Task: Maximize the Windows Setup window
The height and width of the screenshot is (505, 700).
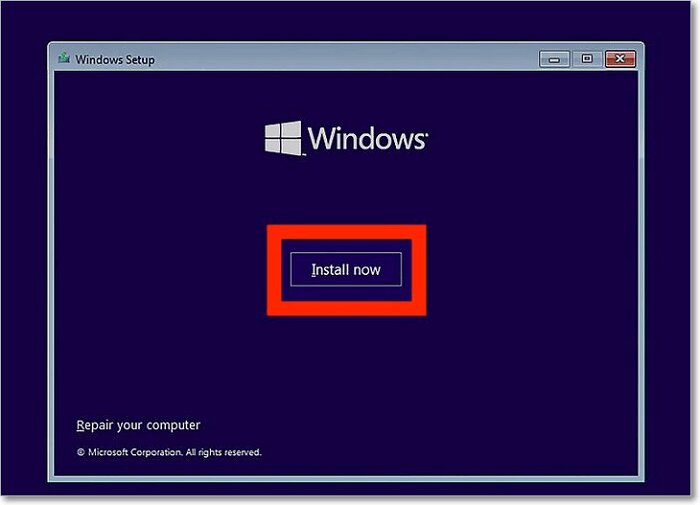Action: coord(587,58)
